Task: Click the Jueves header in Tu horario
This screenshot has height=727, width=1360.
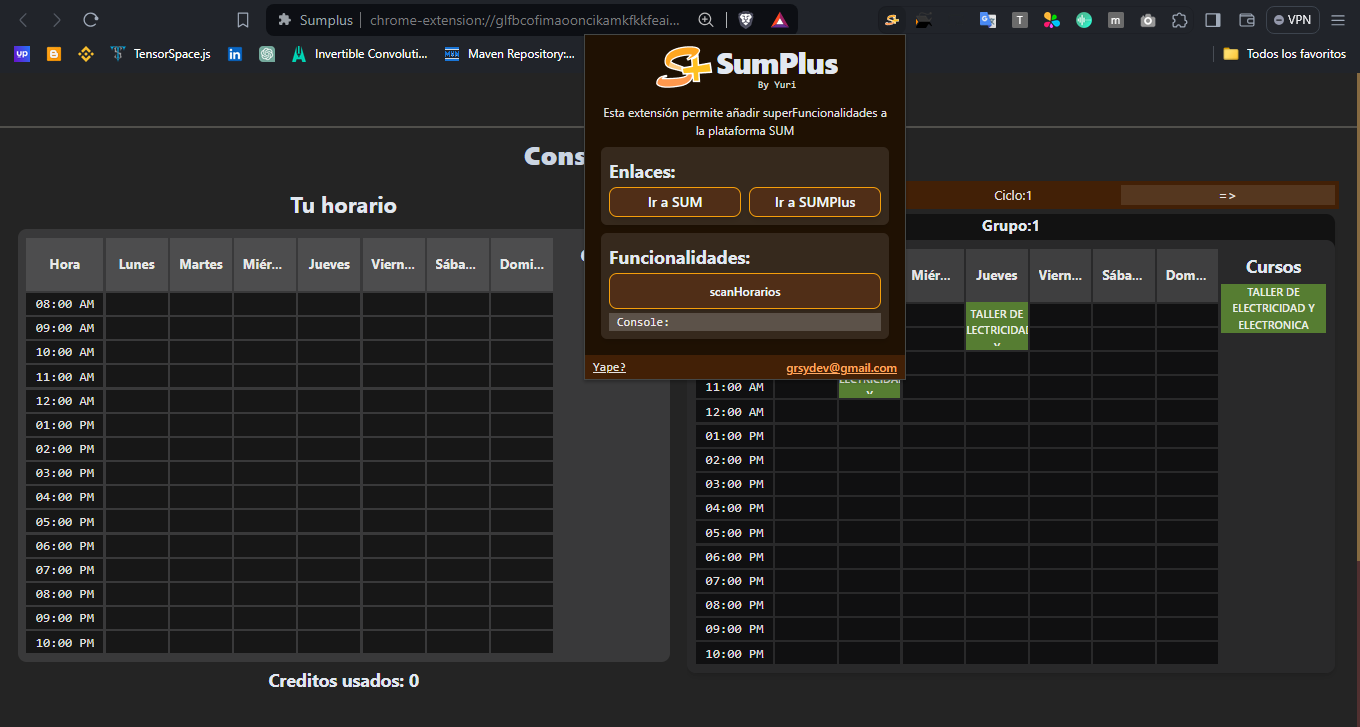Action: tap(329, 264)
